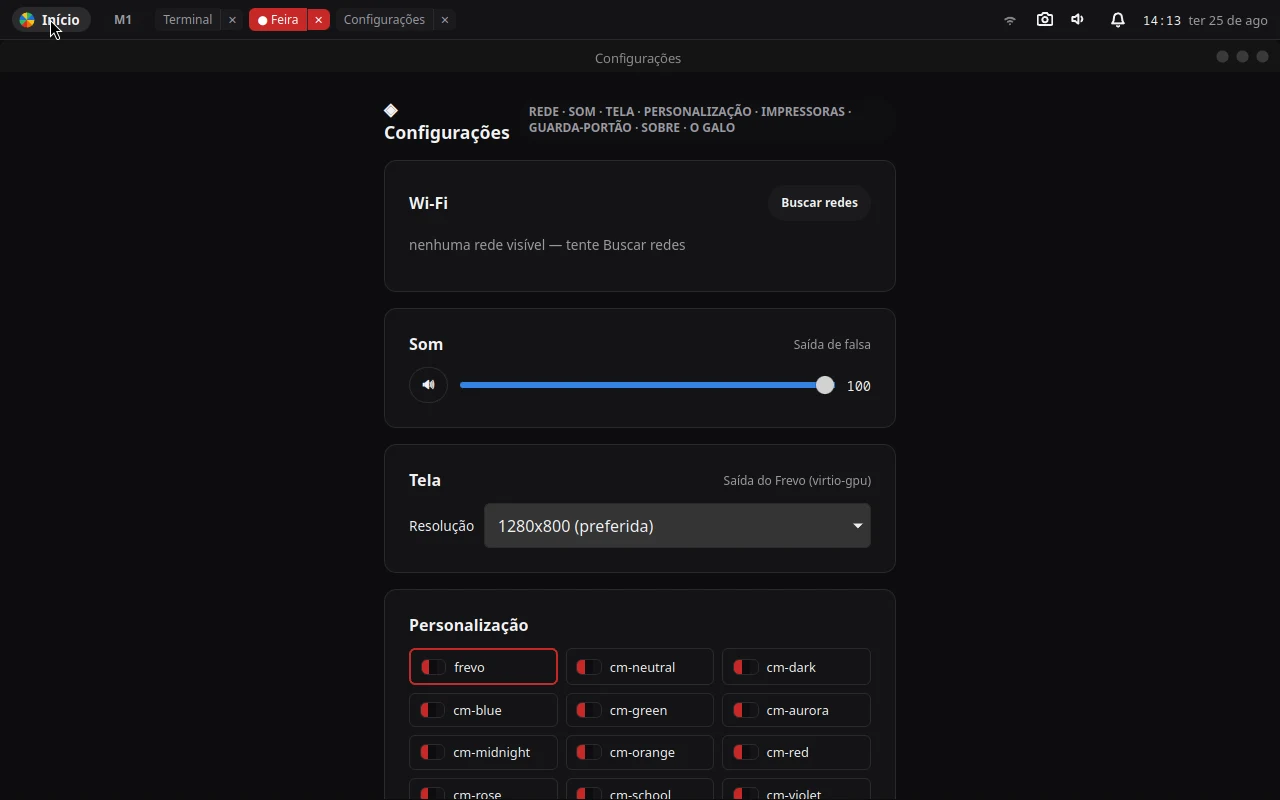Image resolution: width=1280 pixels, height=800 pixels.
Task: Click the Buscar redes button
Action: coord(819,203)
